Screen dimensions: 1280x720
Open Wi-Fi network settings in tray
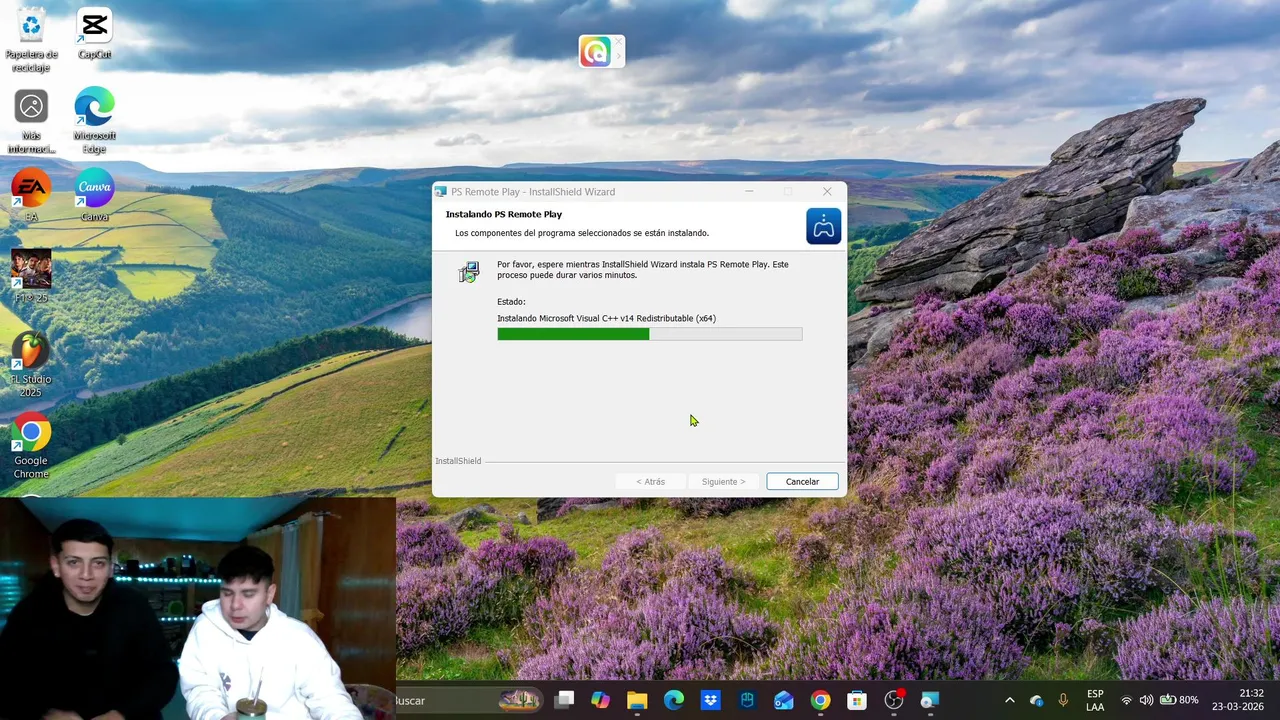click(x=1127, y=700)
